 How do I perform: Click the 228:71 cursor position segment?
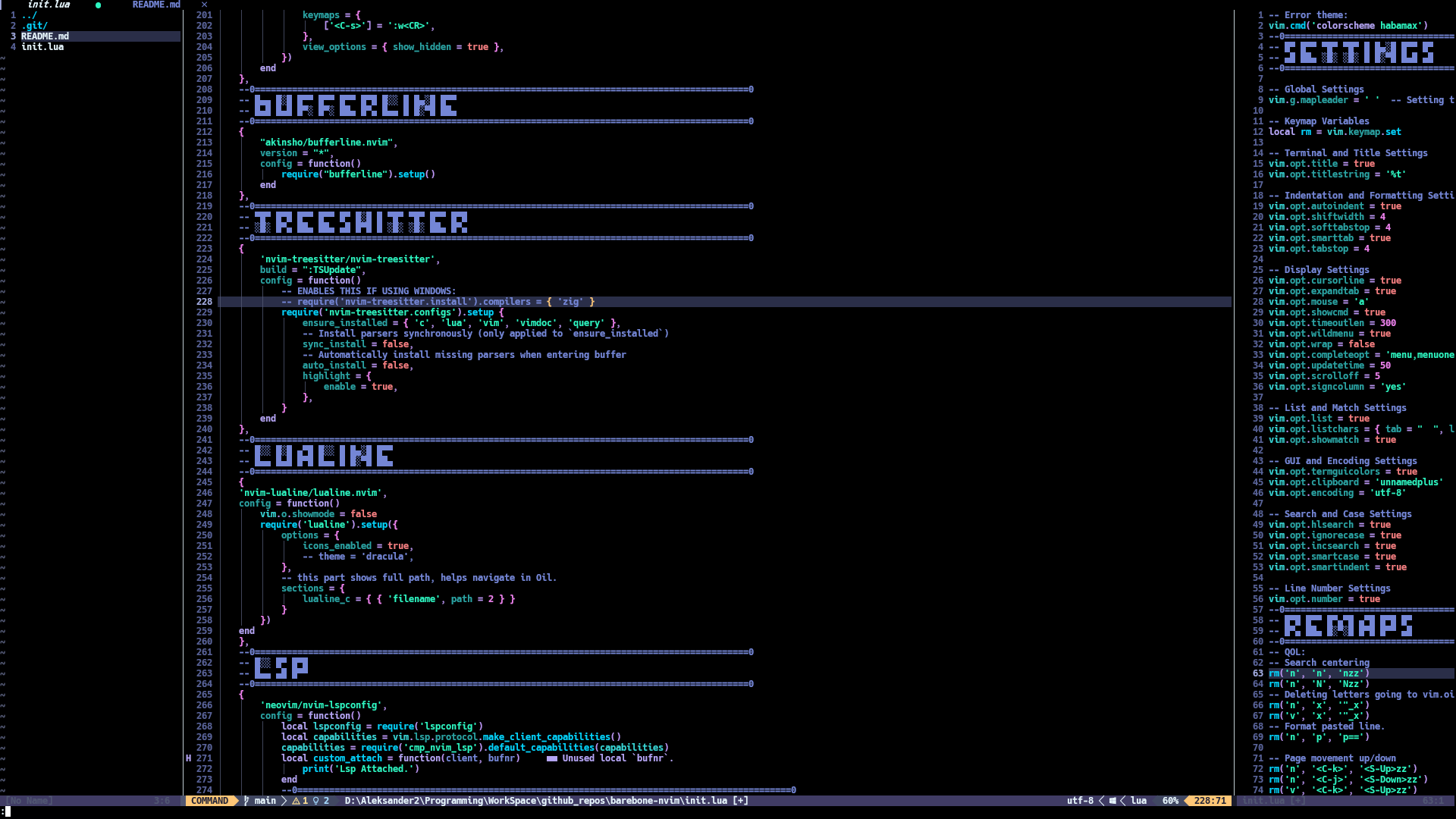(1210, 801)
